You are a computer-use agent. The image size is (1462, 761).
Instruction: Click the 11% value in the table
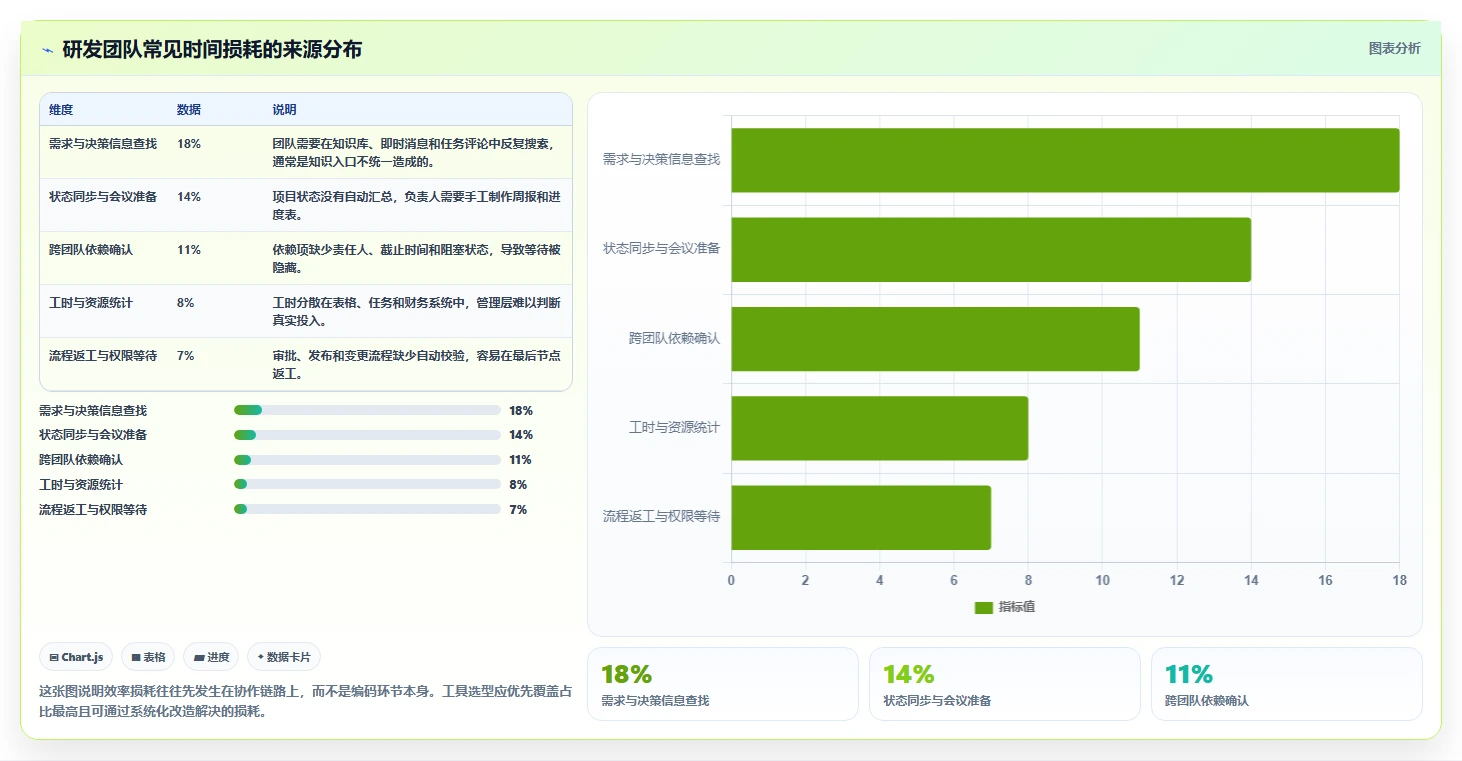[x=189, y=250]
